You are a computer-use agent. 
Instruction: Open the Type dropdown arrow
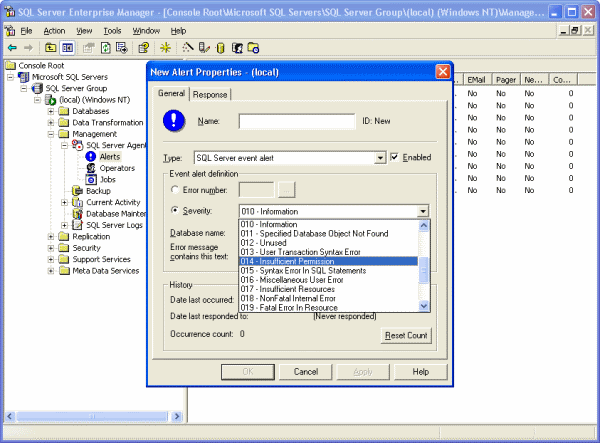(x=380, y=158)
